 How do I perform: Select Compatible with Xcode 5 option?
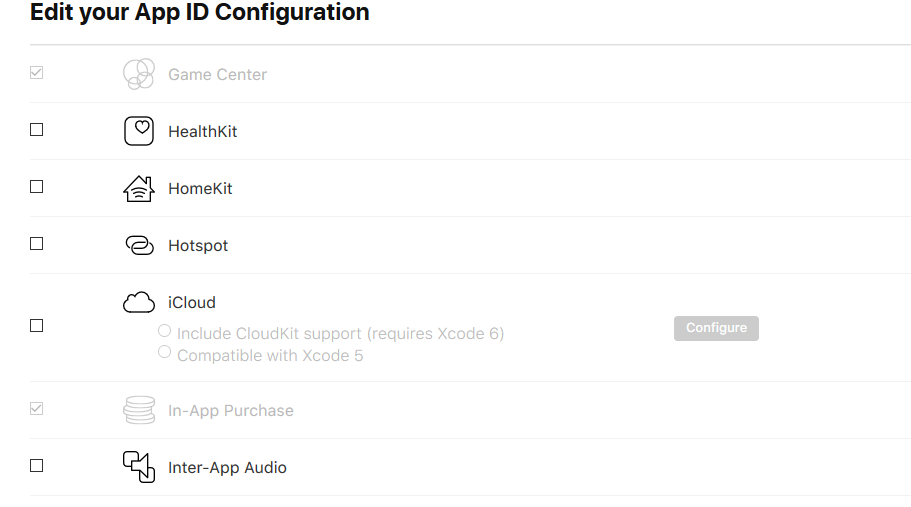click(x=165, y=352)
